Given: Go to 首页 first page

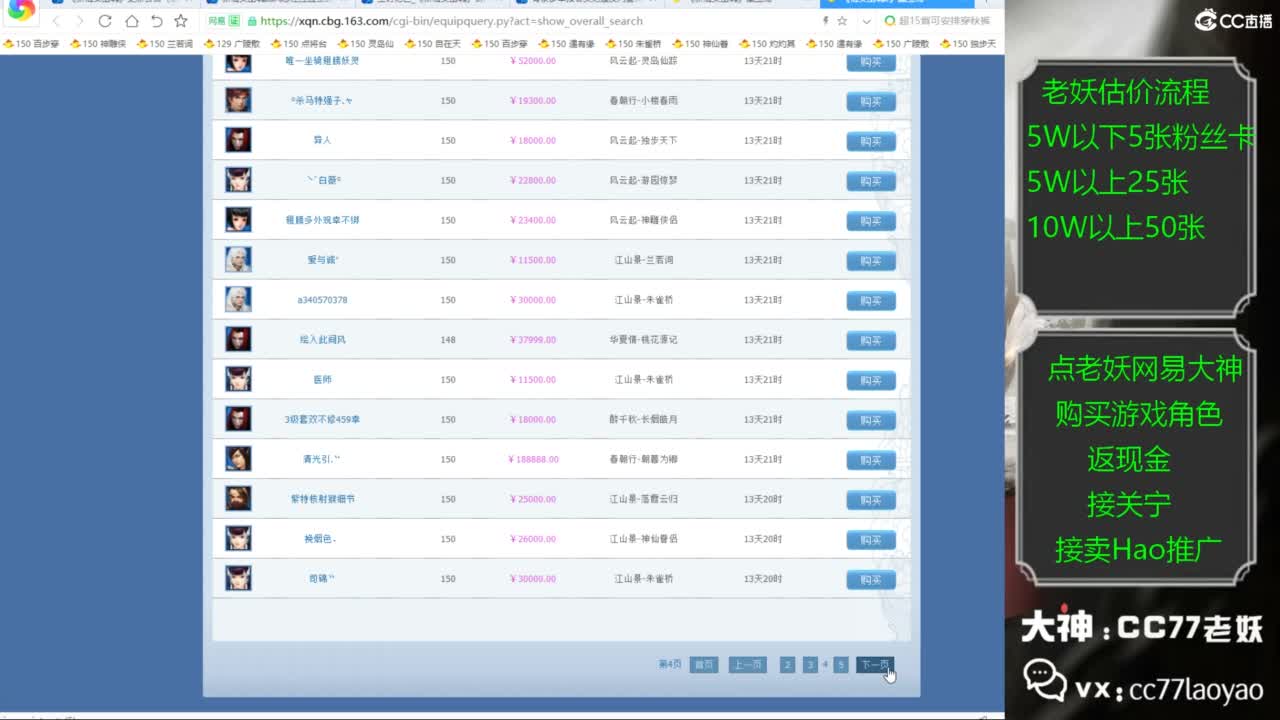Looking at the screenshot, I should pos(704,665).
